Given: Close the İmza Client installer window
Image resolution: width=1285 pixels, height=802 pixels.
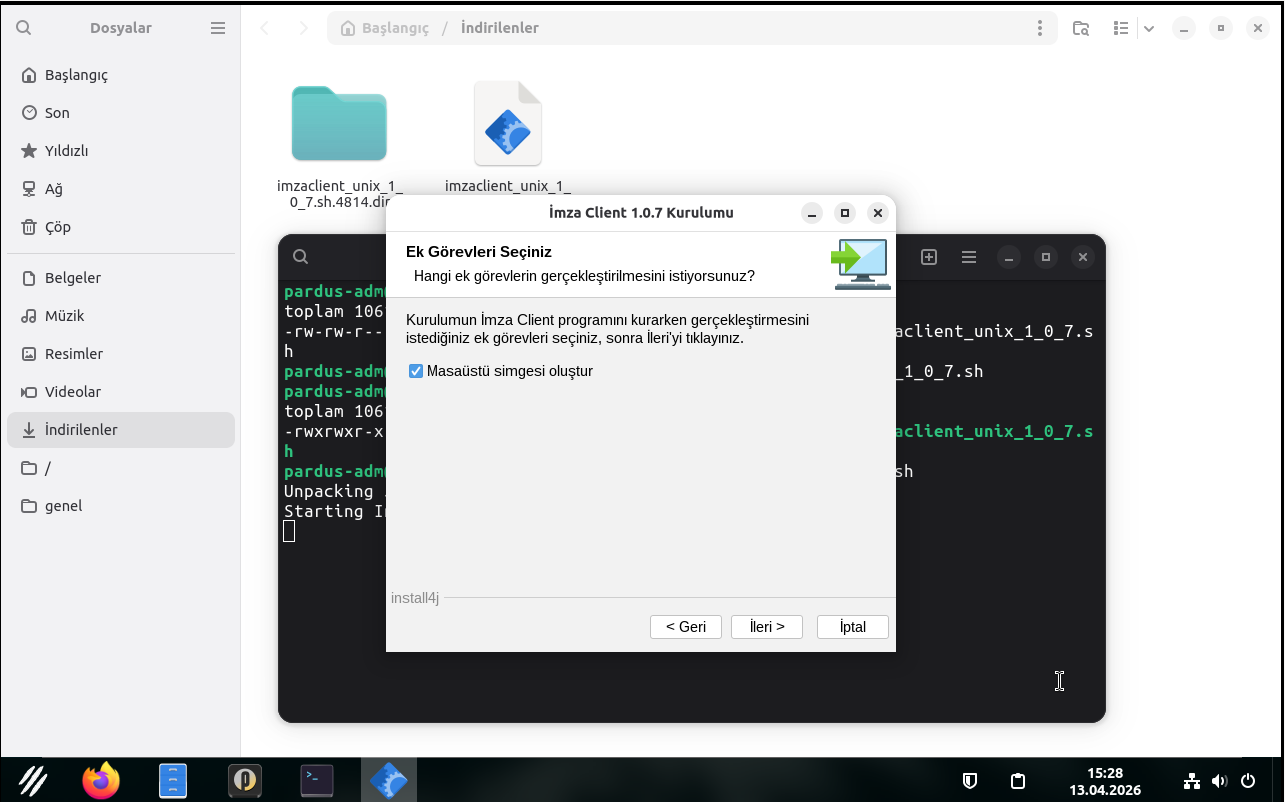Looking at the screenshot, I should click(878, 213).
